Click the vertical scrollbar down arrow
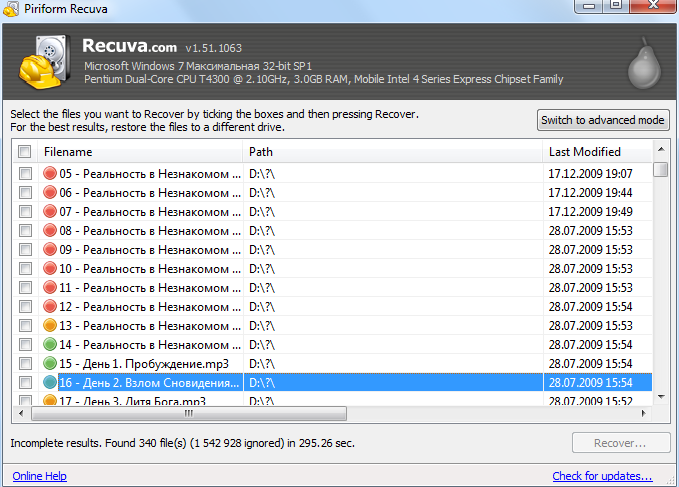The image size is (679, 487). tap(661, 397)
